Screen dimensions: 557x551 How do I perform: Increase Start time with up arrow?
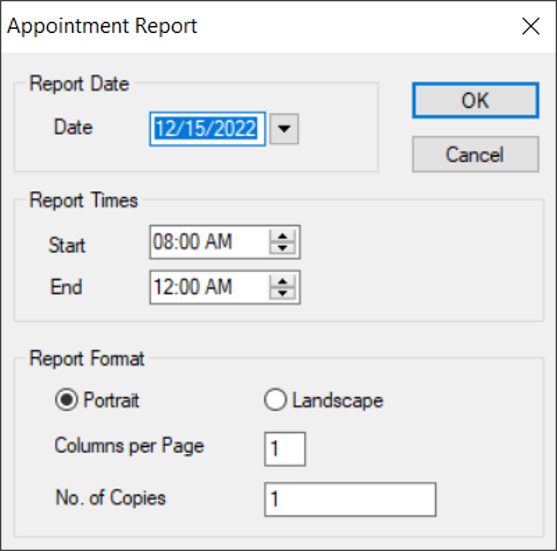pyautogui.click(x=282, y=236)
